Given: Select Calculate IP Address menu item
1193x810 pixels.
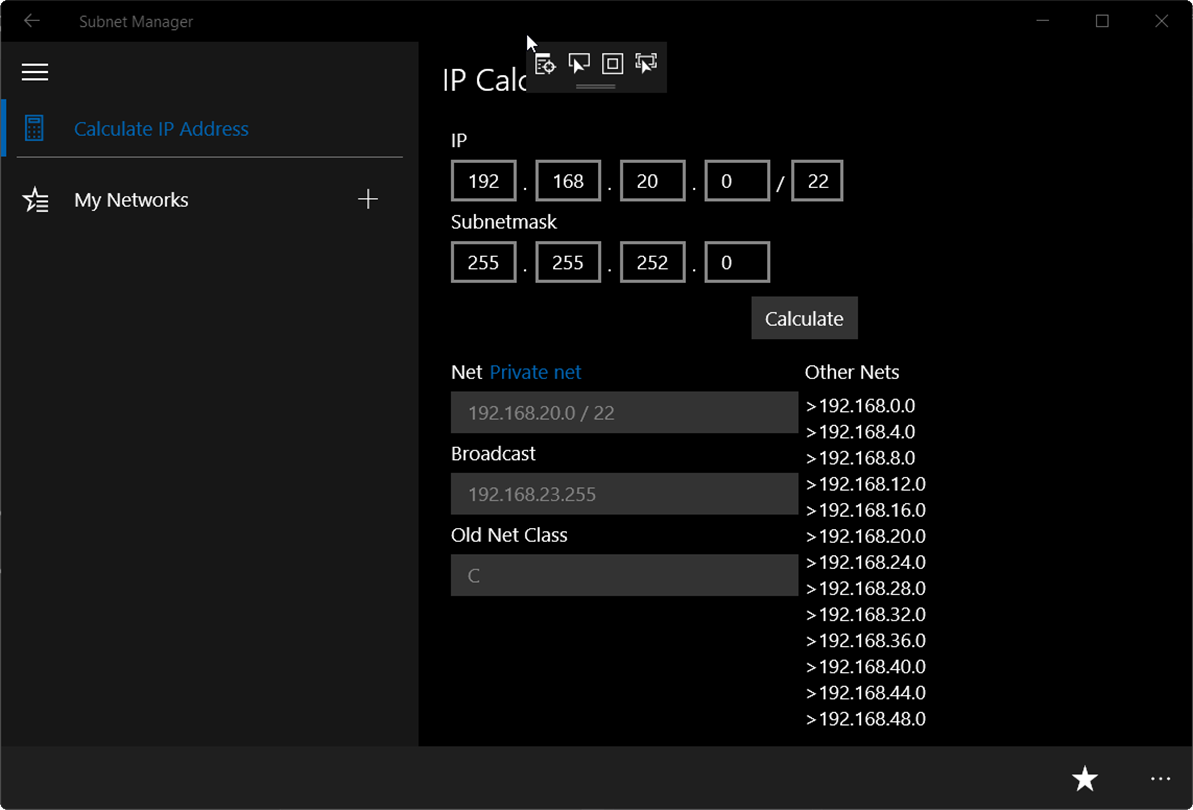Looking at the screenshot, I should click(x=161, y=129).
